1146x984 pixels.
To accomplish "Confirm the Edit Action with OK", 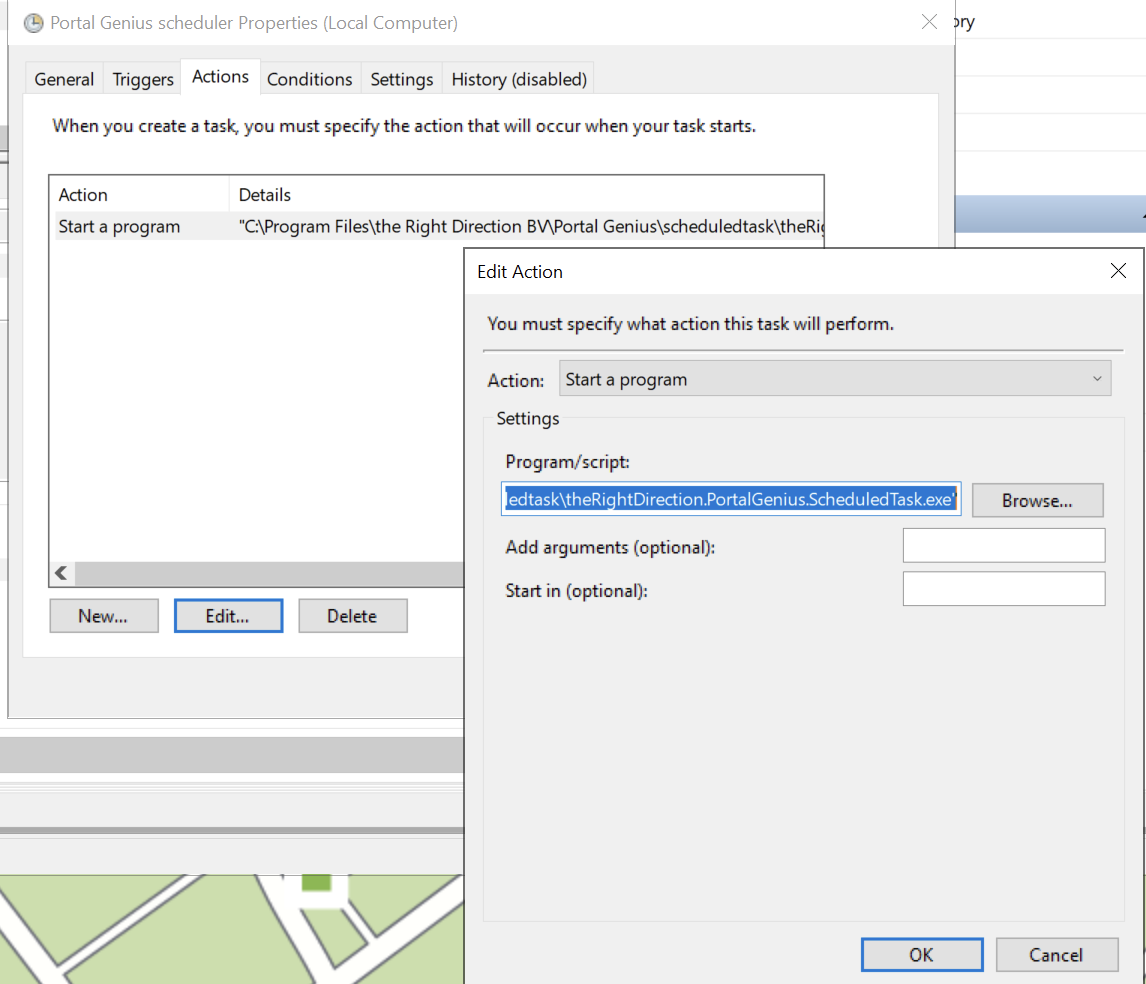I will pos(922,955).
